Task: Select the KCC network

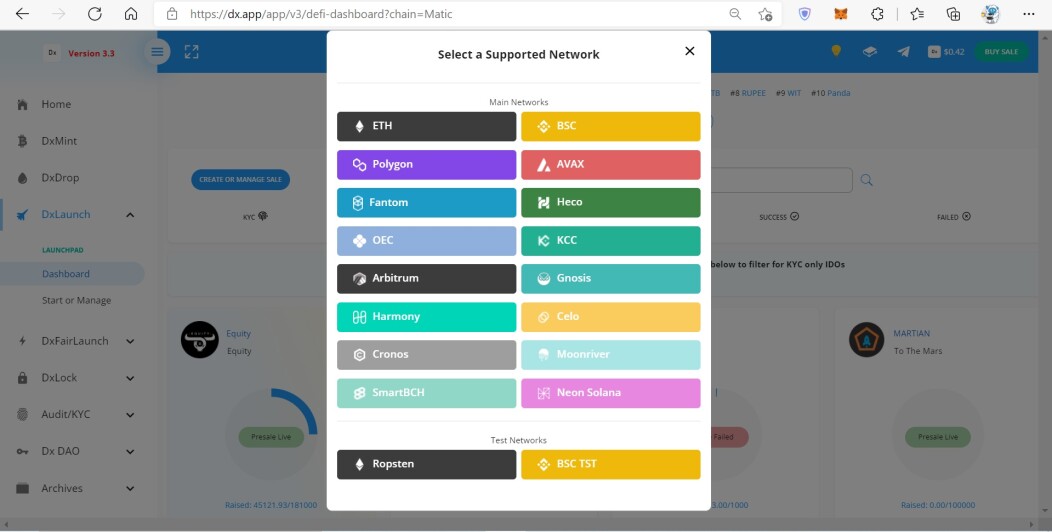Action: point(611,240)
